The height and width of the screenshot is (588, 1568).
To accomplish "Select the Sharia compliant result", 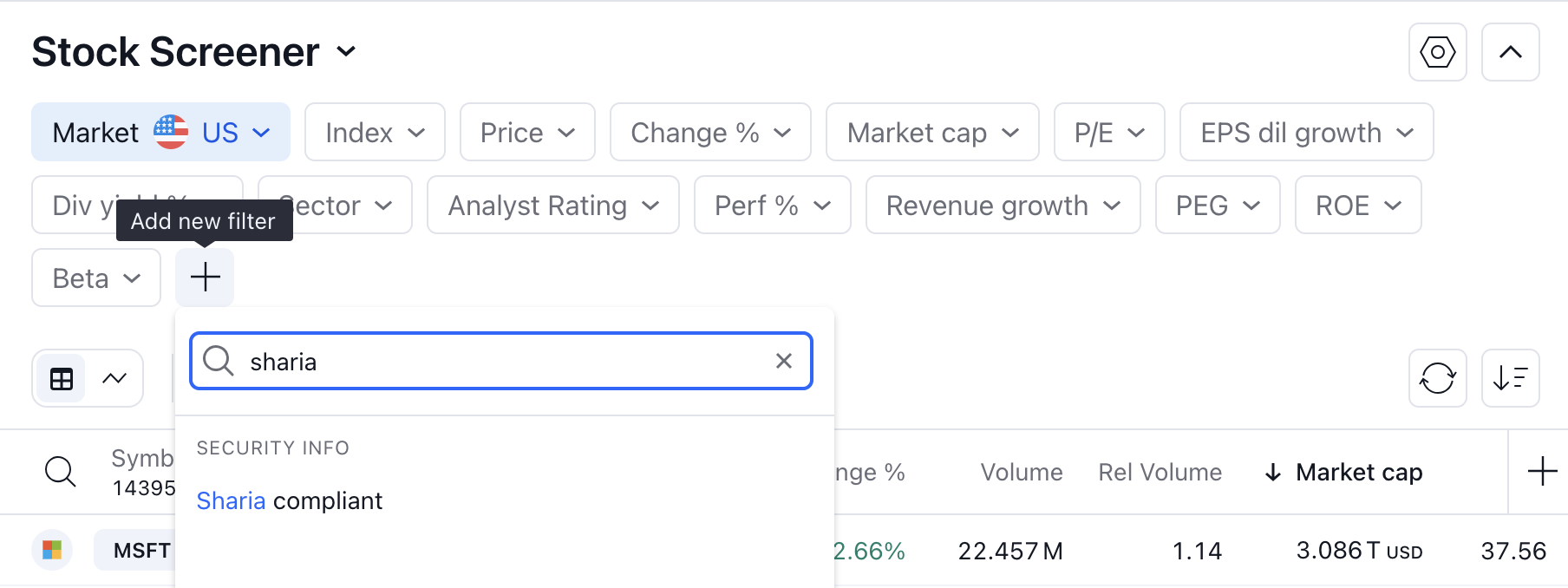I will 290,500.
